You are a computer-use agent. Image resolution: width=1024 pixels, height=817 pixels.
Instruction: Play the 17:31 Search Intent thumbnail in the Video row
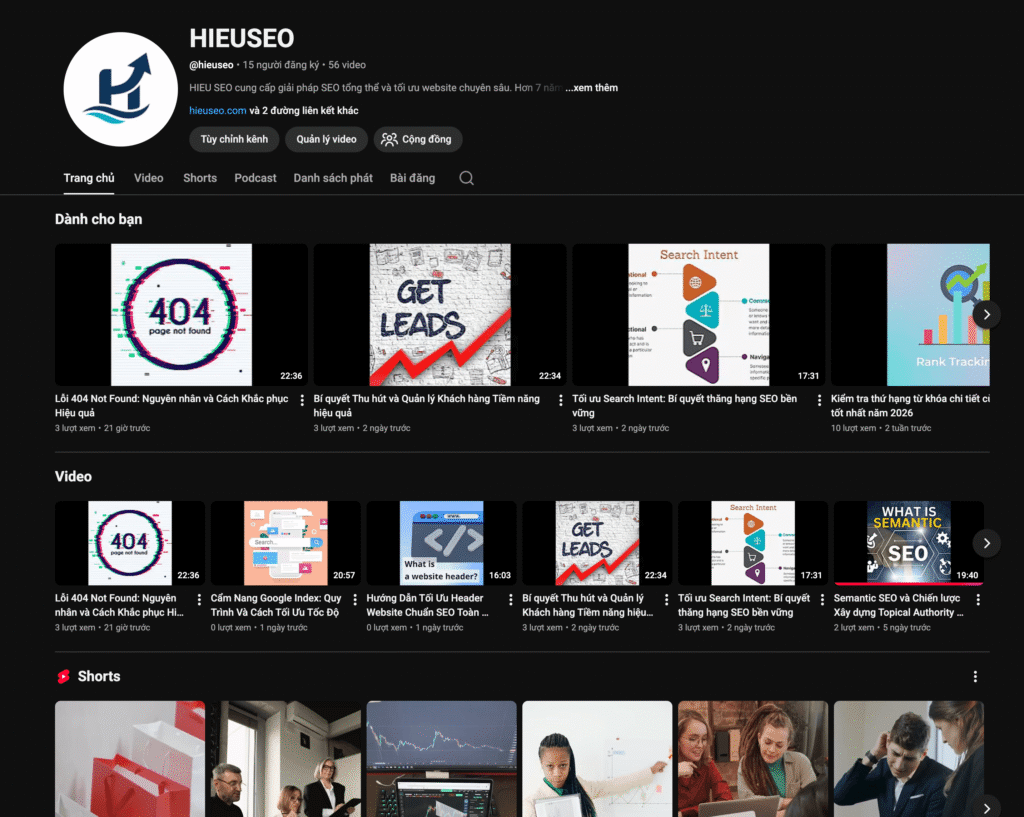click(753, 543)
